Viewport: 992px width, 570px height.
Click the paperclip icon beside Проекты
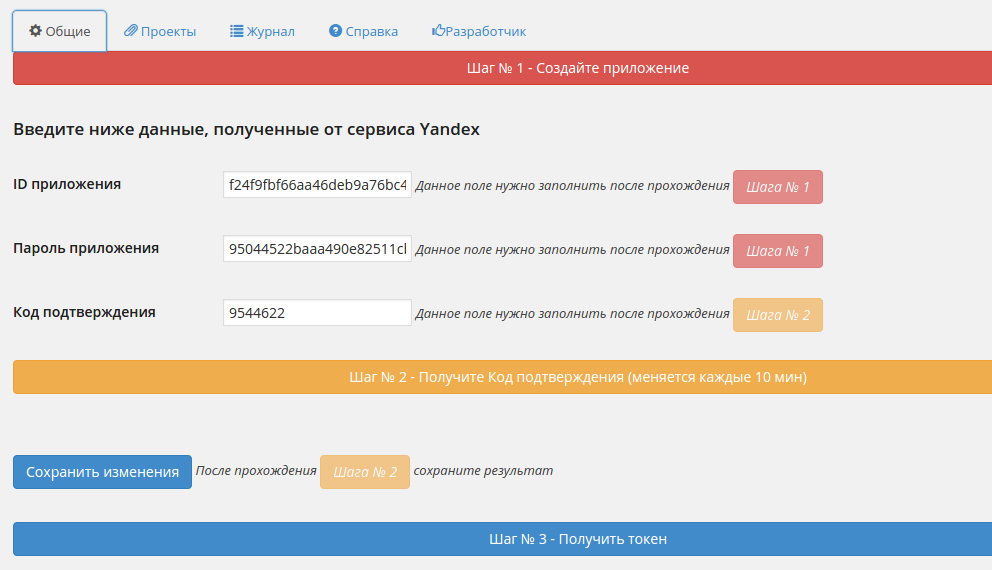[x=130, y=31]
